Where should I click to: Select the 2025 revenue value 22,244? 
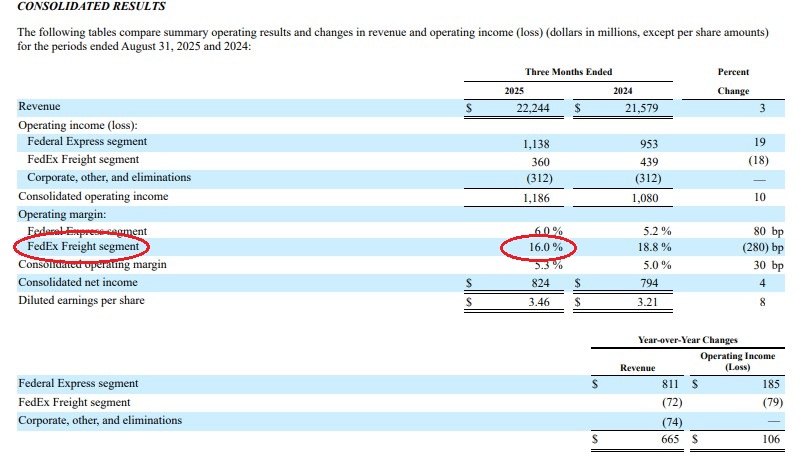coord(533,108)
